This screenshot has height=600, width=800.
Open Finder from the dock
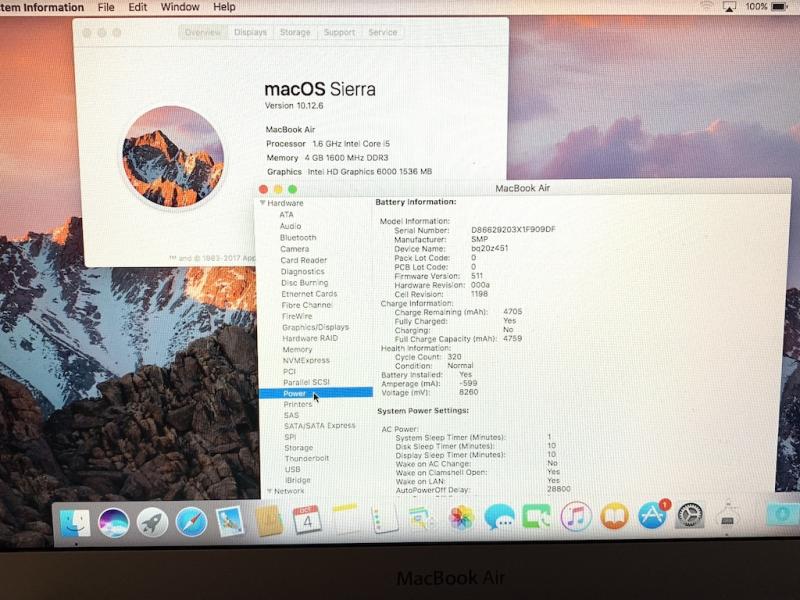(x=75, y=521)
